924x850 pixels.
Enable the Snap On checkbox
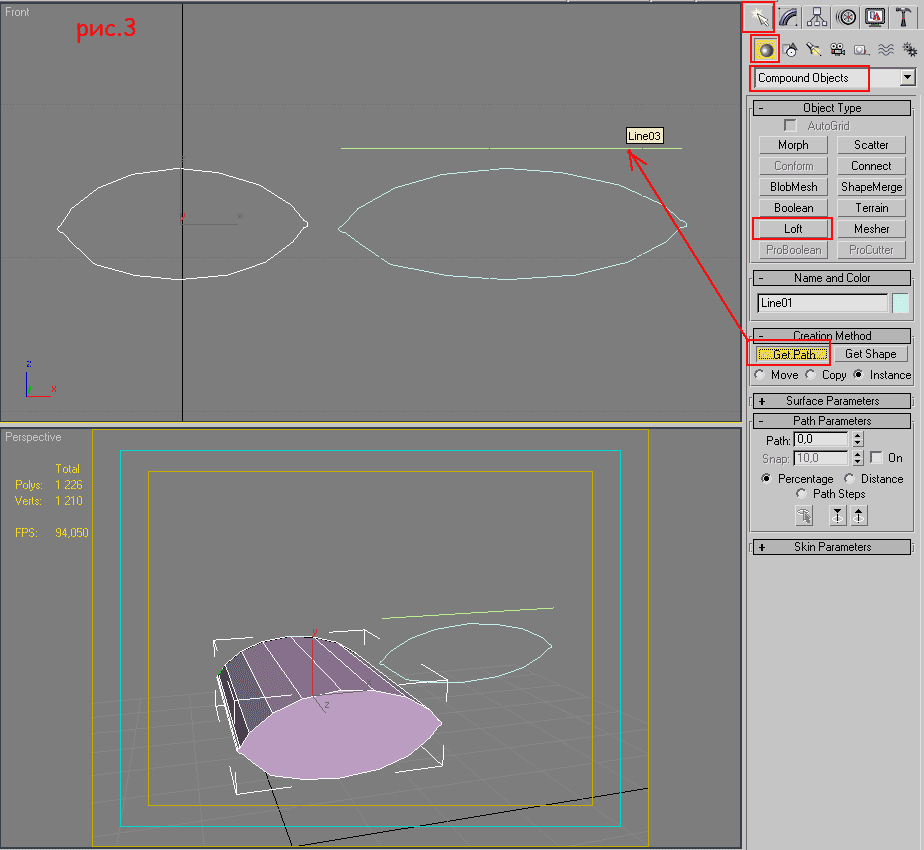(876, 458)
